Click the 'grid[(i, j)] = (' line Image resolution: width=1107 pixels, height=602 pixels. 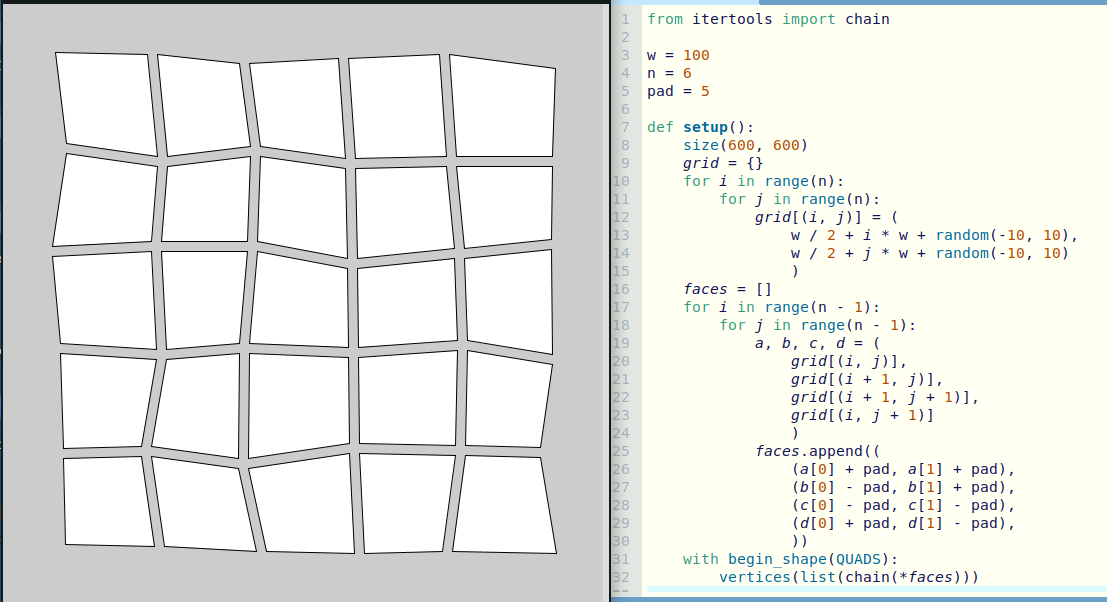tap(826, 217)
